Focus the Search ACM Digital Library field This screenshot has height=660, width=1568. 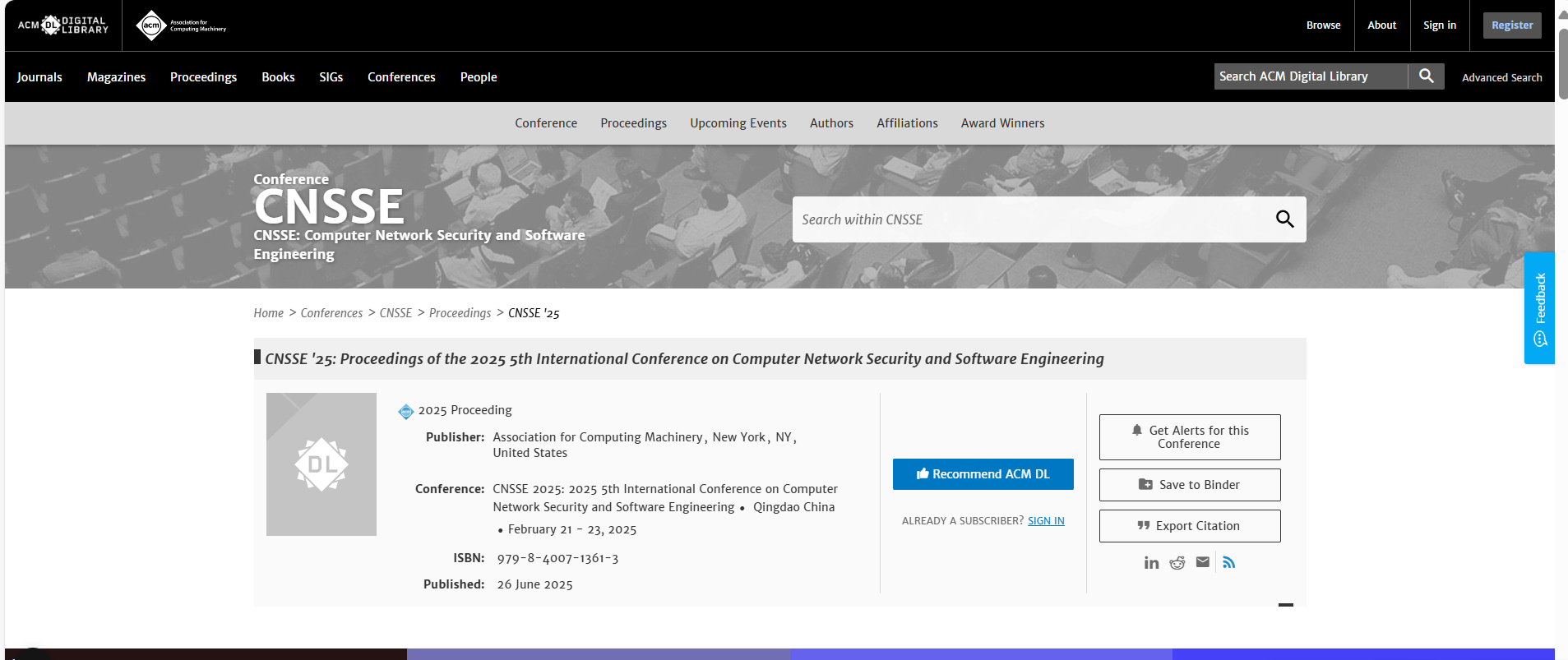point(1311,76)
